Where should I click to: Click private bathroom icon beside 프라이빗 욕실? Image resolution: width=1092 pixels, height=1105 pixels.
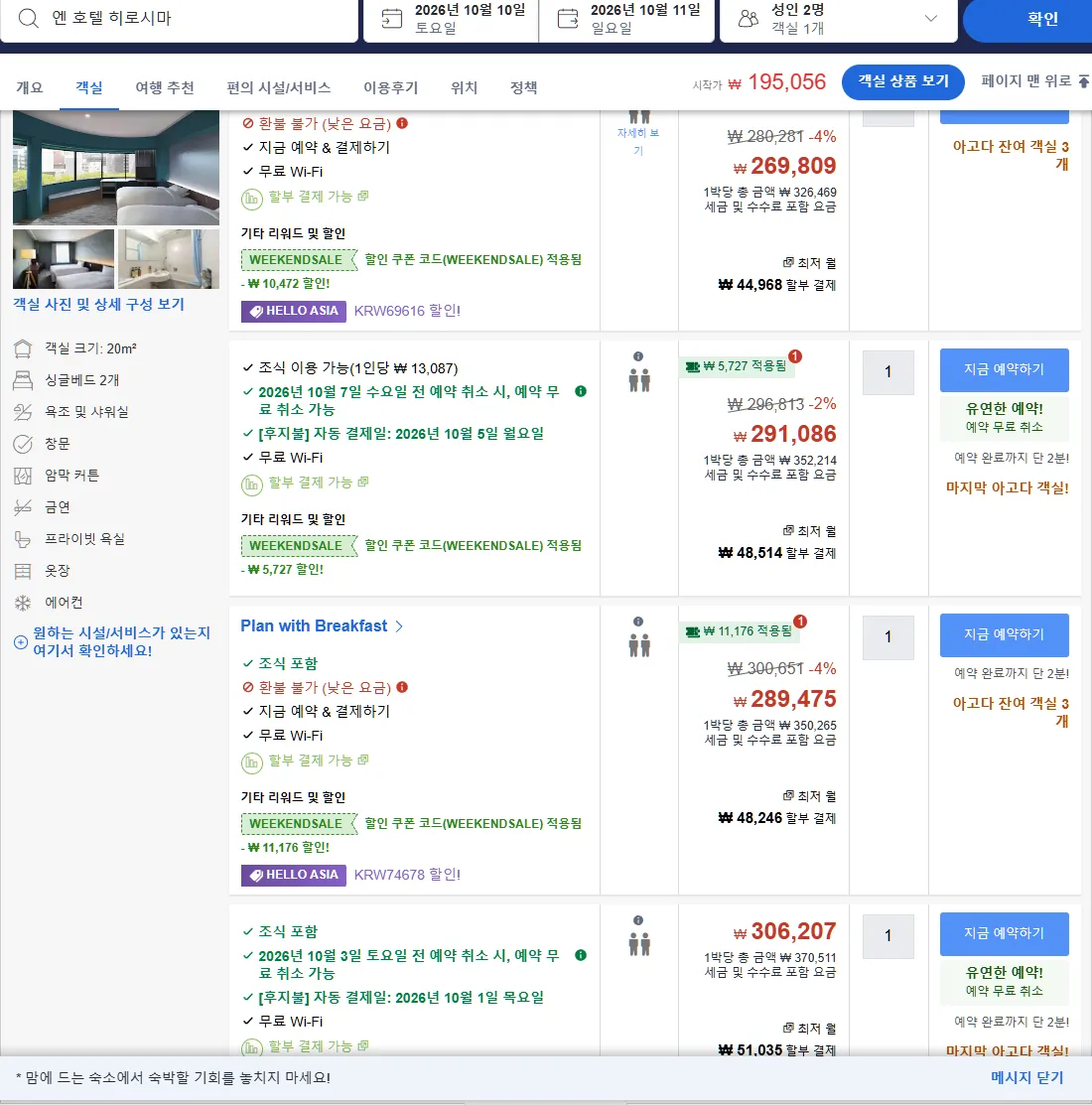[x=23, y=539]
